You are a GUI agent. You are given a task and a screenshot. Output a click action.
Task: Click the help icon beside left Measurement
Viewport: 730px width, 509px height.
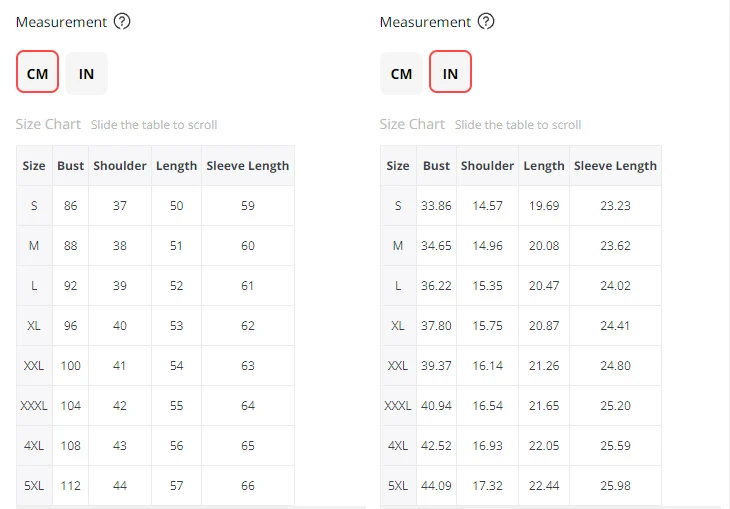coord(122,22)
